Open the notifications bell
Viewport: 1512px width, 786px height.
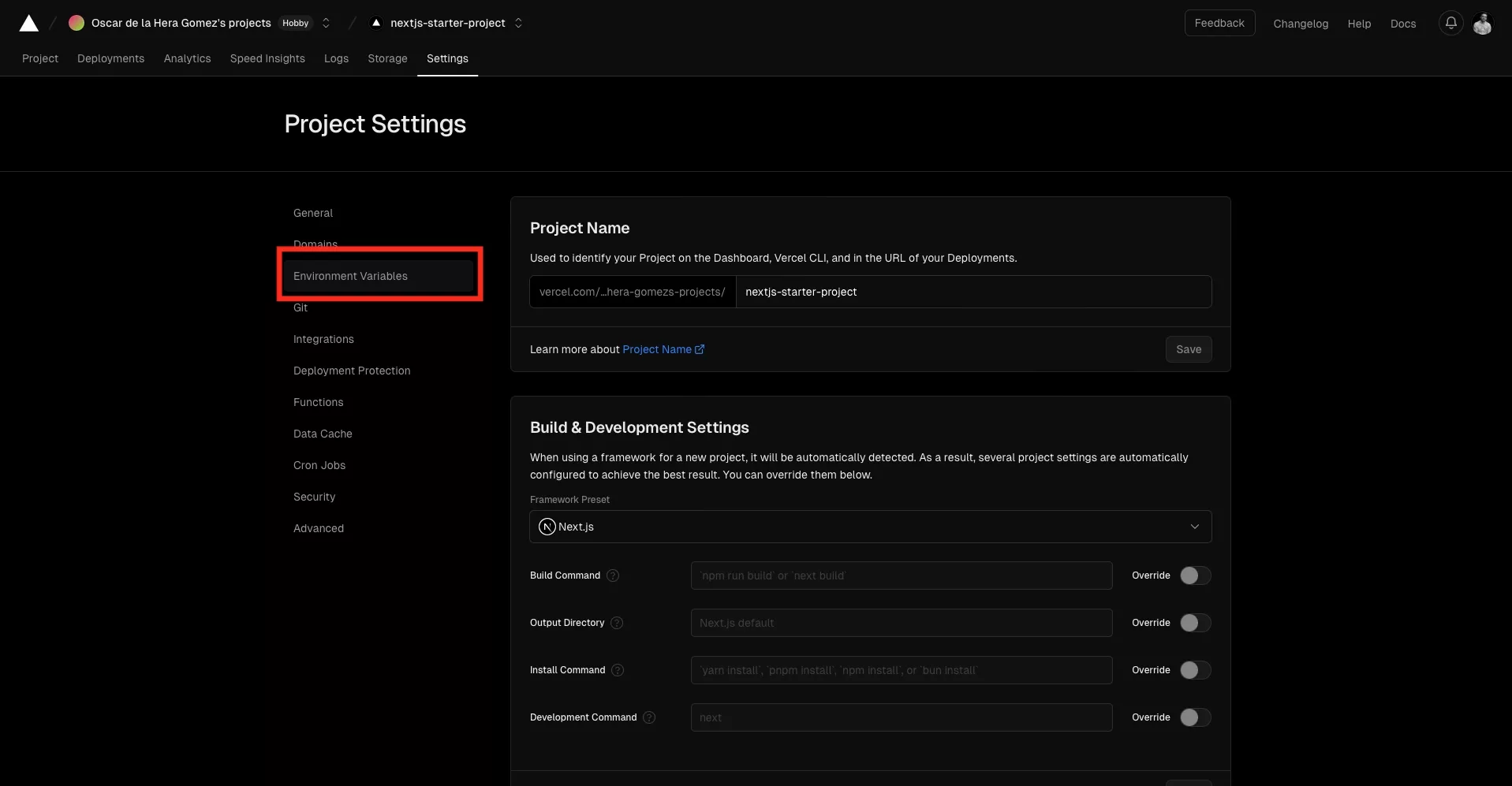[x=1450, y=23]
